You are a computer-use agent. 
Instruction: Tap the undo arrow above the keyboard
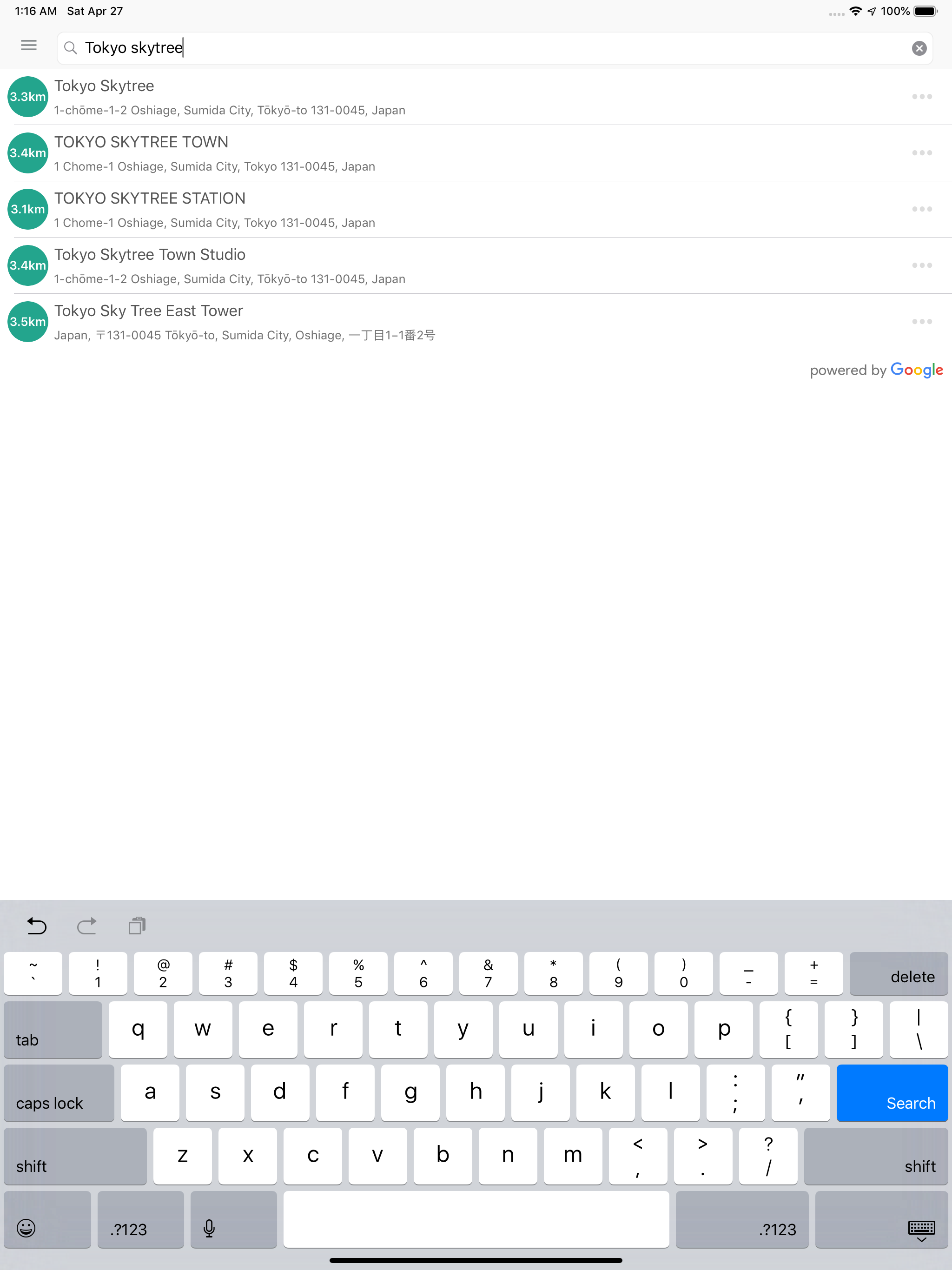click(x=36, y=926)
